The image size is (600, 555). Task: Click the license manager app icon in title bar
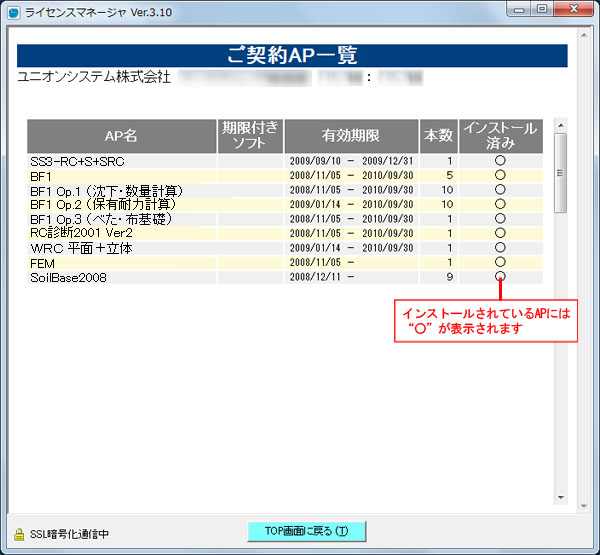coord(14,13)
